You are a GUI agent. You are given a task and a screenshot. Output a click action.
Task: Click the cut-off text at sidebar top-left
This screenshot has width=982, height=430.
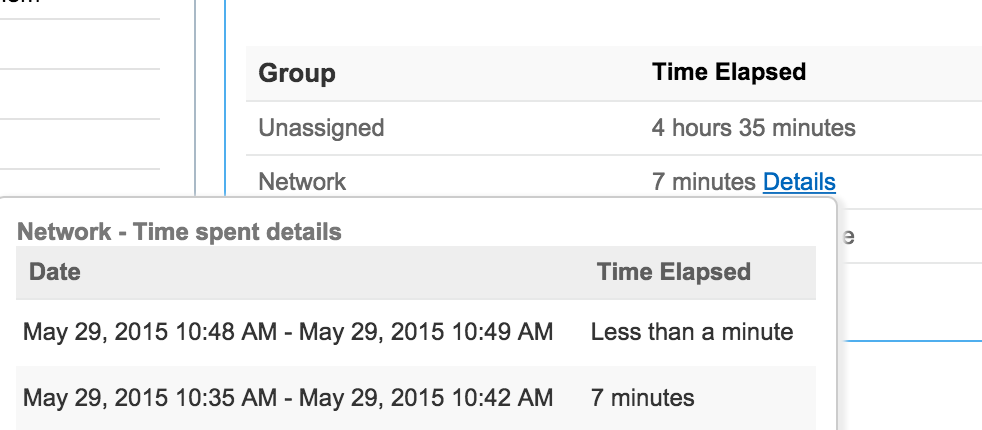coord(20,3)
